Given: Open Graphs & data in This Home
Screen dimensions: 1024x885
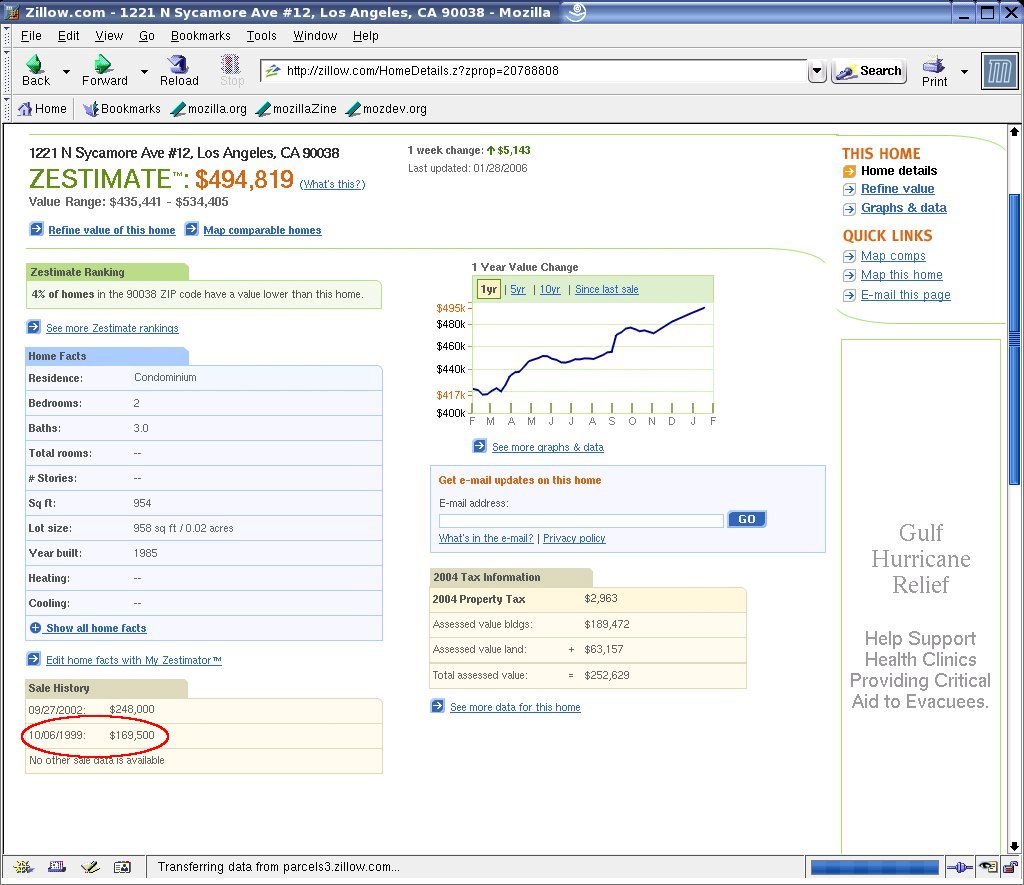Looking at the screenshot, I should tap(903, 208).
